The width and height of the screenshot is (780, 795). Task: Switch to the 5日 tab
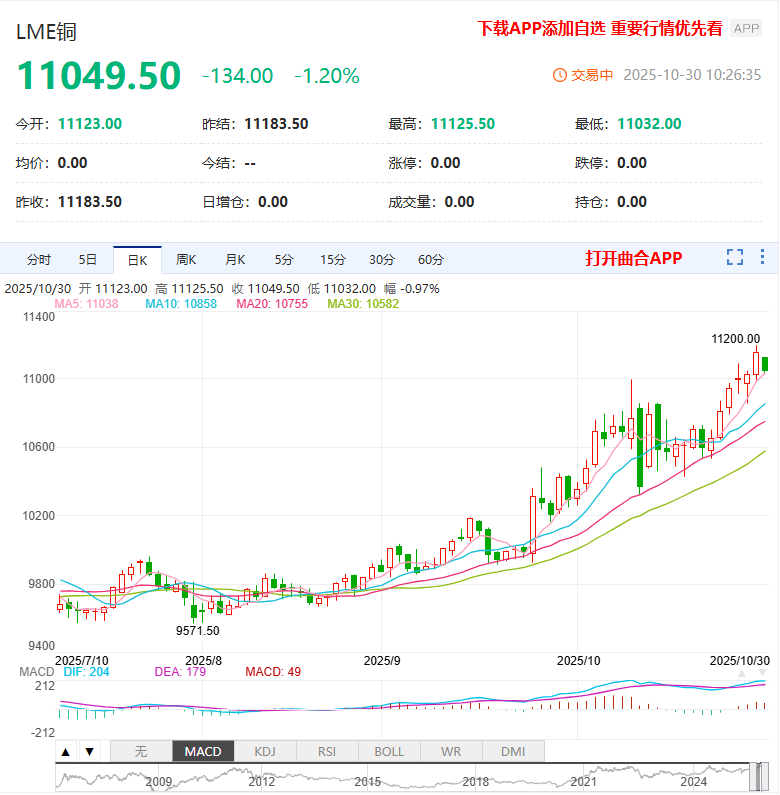pyautogui.click(x=88, y=260)
